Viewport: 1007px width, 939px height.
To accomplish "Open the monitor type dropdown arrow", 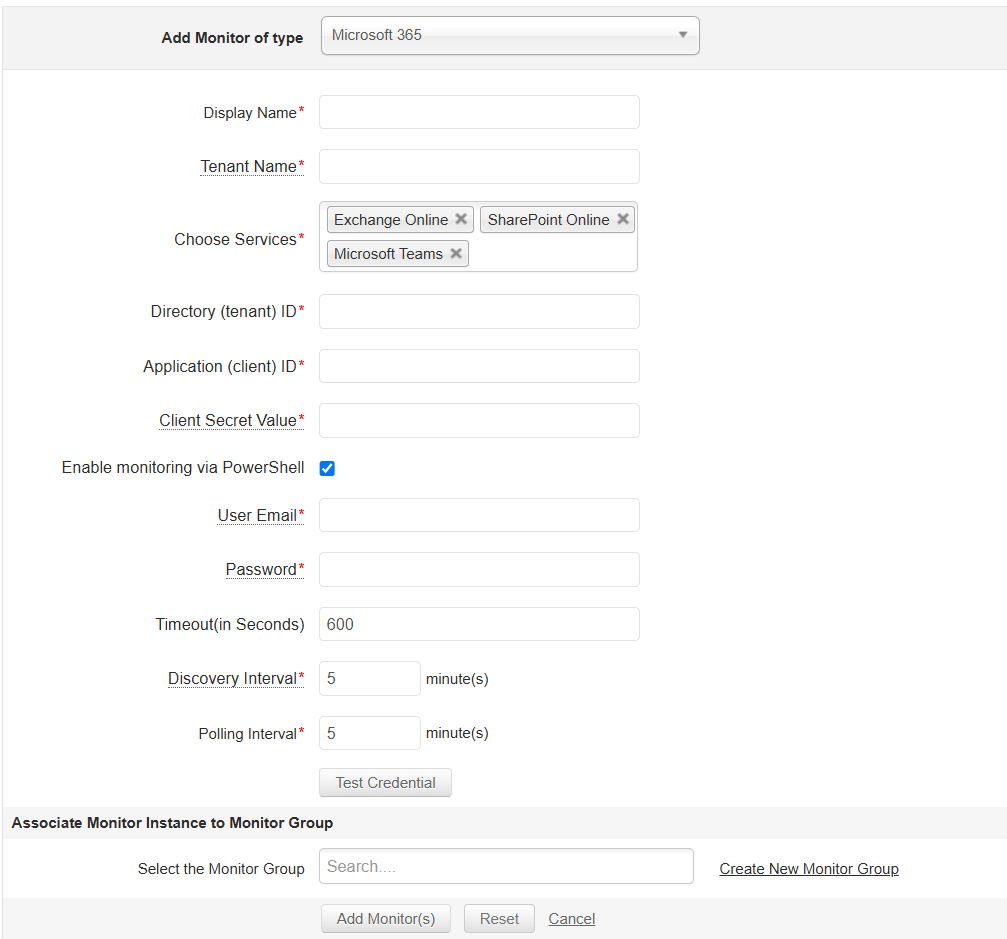I will pyautogui.click(x=683, y=35).
